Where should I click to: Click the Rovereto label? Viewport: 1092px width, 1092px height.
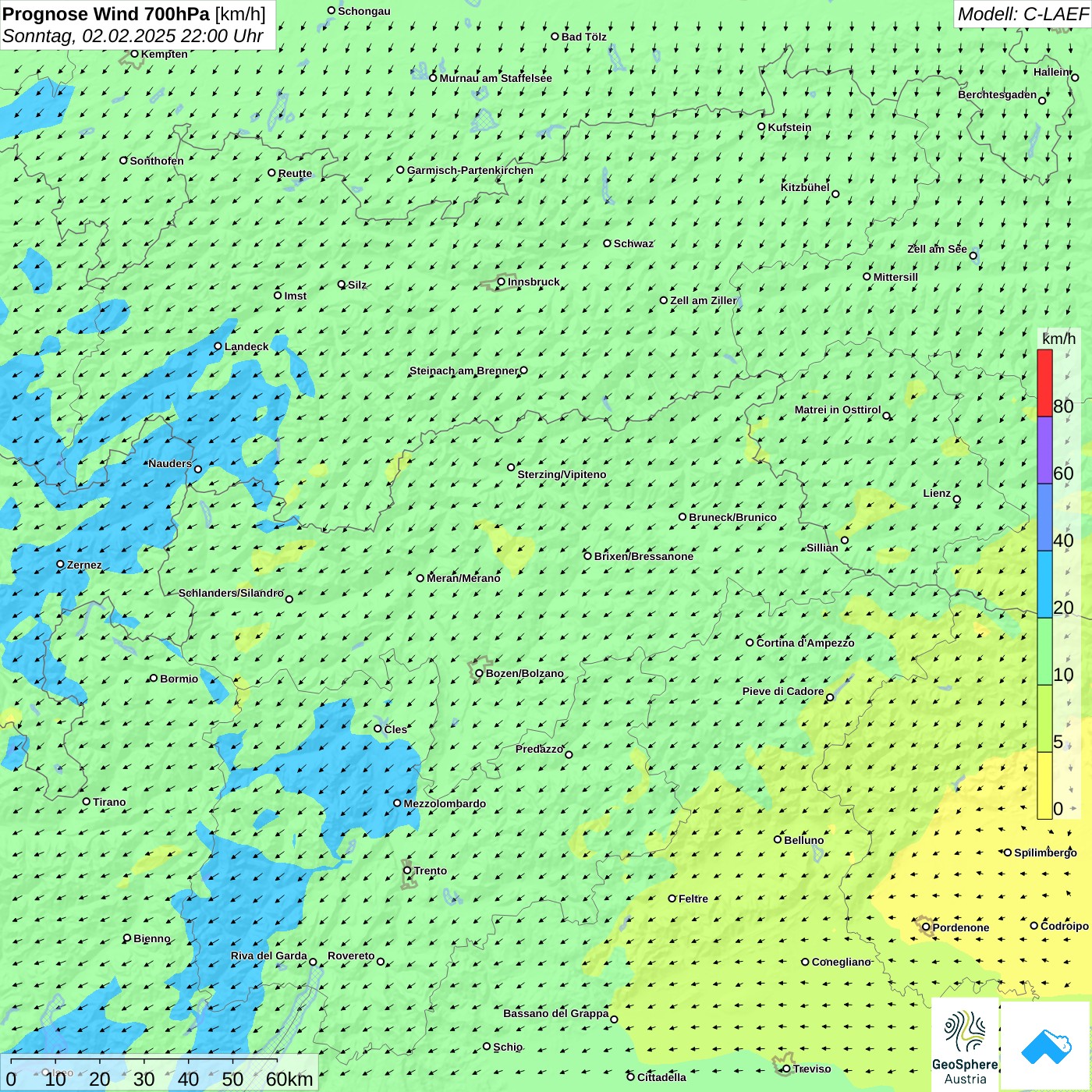351,955
